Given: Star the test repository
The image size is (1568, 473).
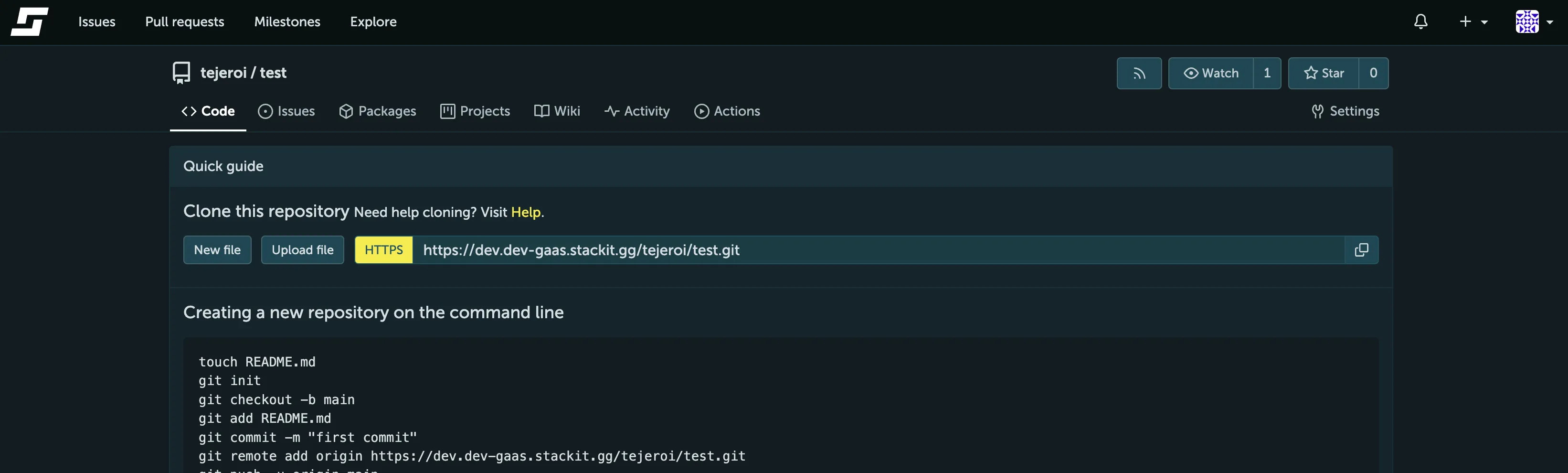Looking at the screenshot, I should (x=1324, y=73).
